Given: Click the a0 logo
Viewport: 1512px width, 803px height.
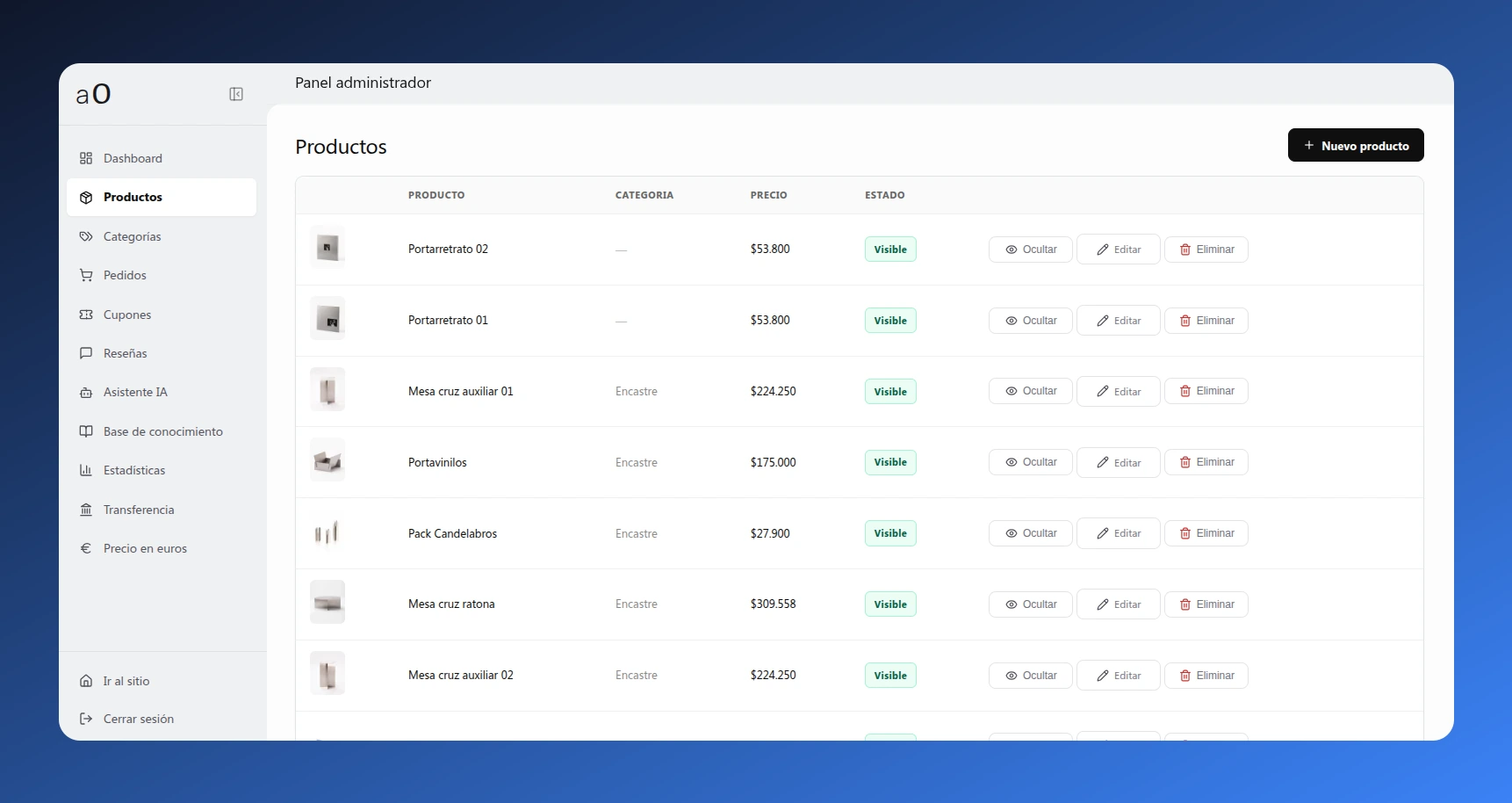Looking at the screenshot, I should coord(93,94).
